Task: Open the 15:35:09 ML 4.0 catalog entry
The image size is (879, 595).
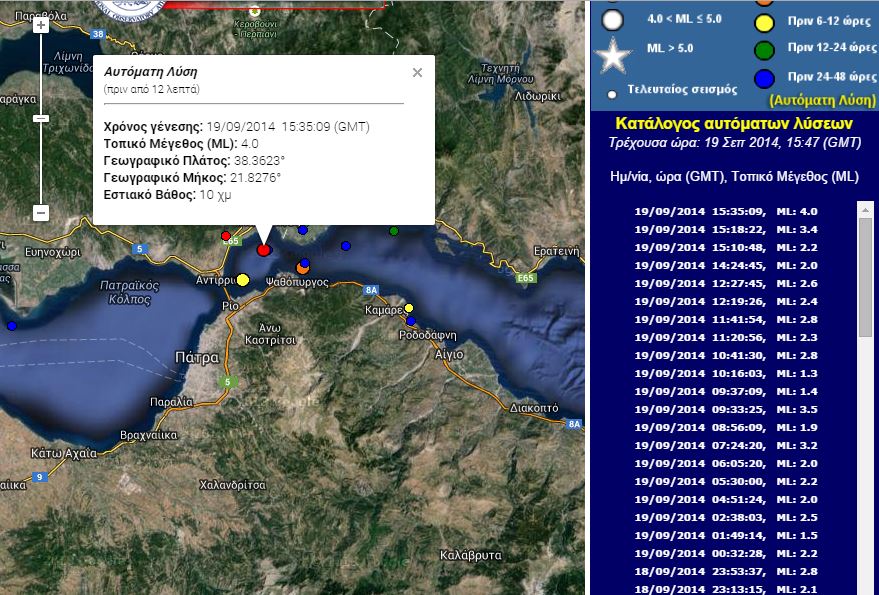Action: [726, 211]
